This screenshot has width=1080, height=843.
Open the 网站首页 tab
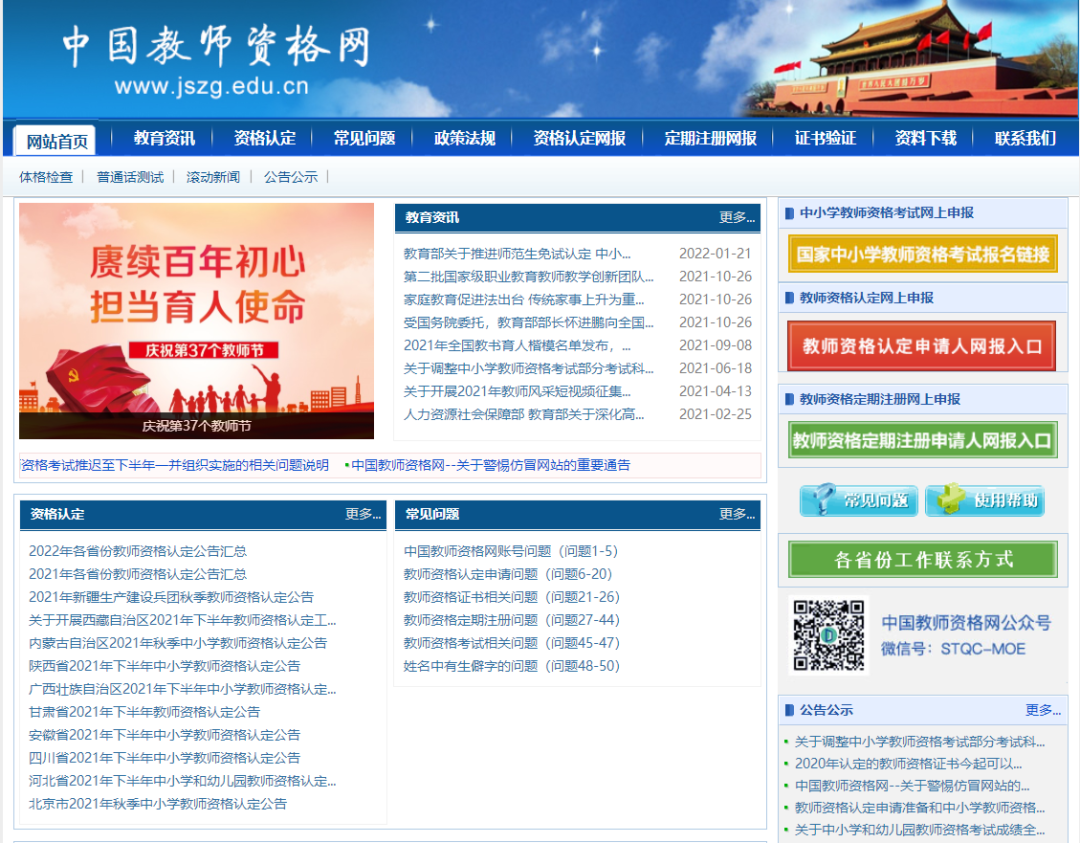56,140
